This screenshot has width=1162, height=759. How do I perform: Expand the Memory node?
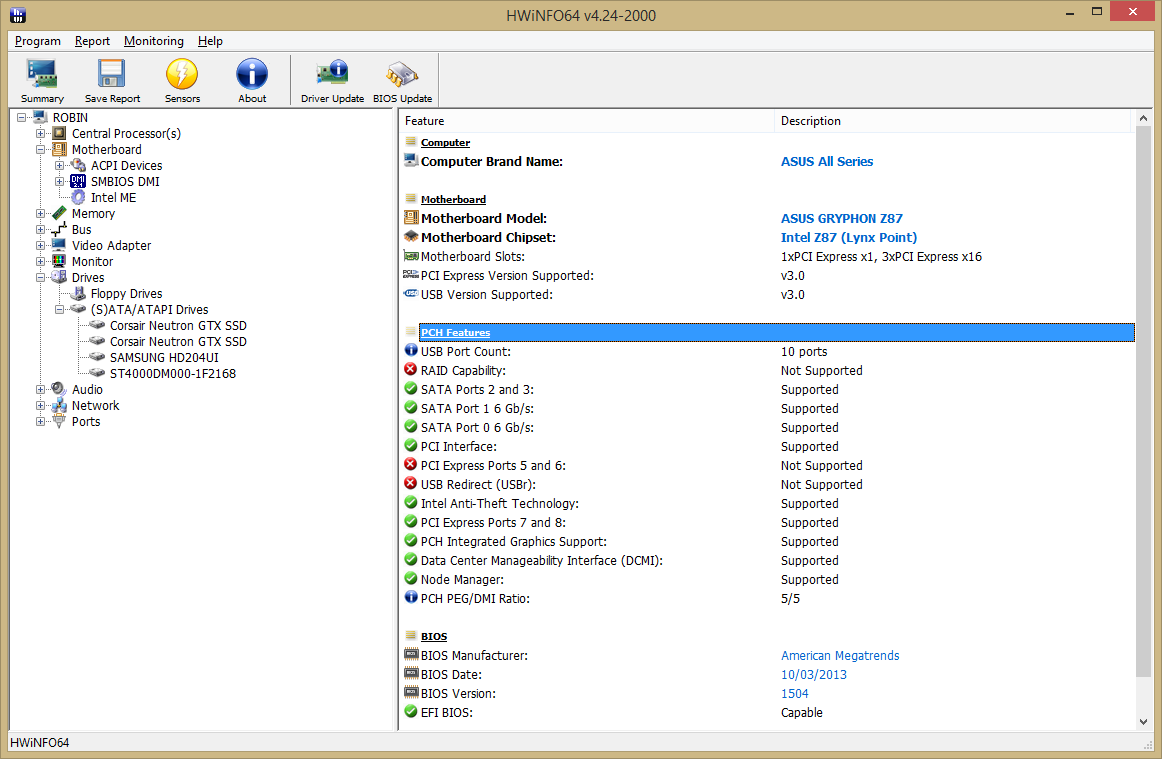41,213
